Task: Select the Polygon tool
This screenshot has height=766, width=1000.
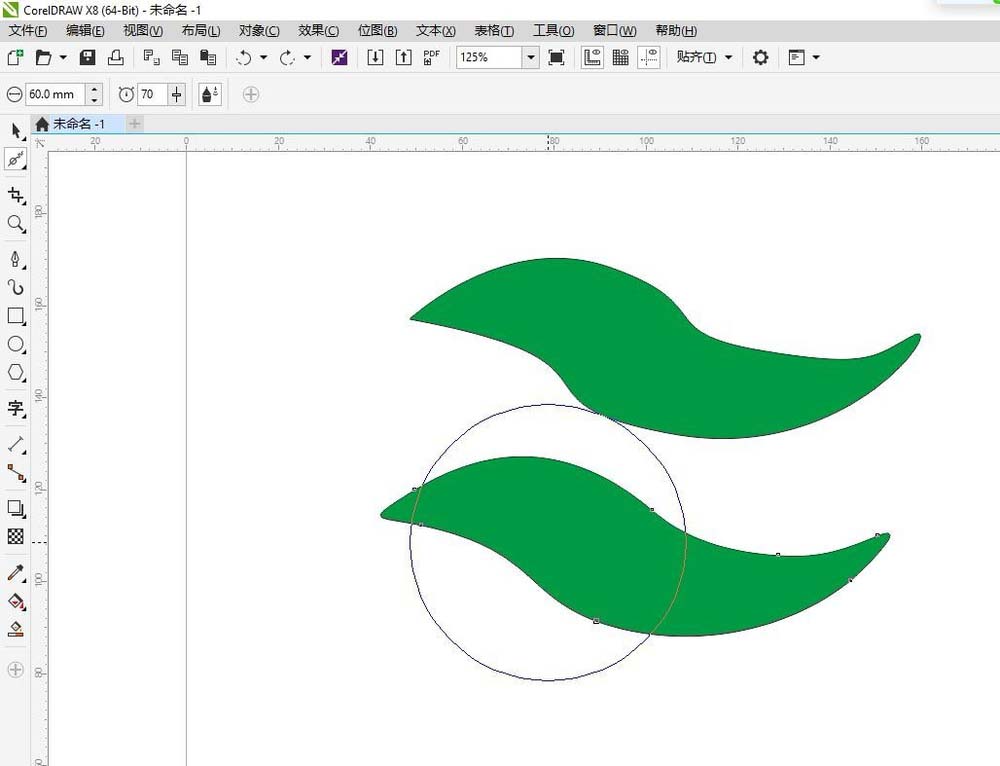Action: pyautogui.click(x=16, y=372)
